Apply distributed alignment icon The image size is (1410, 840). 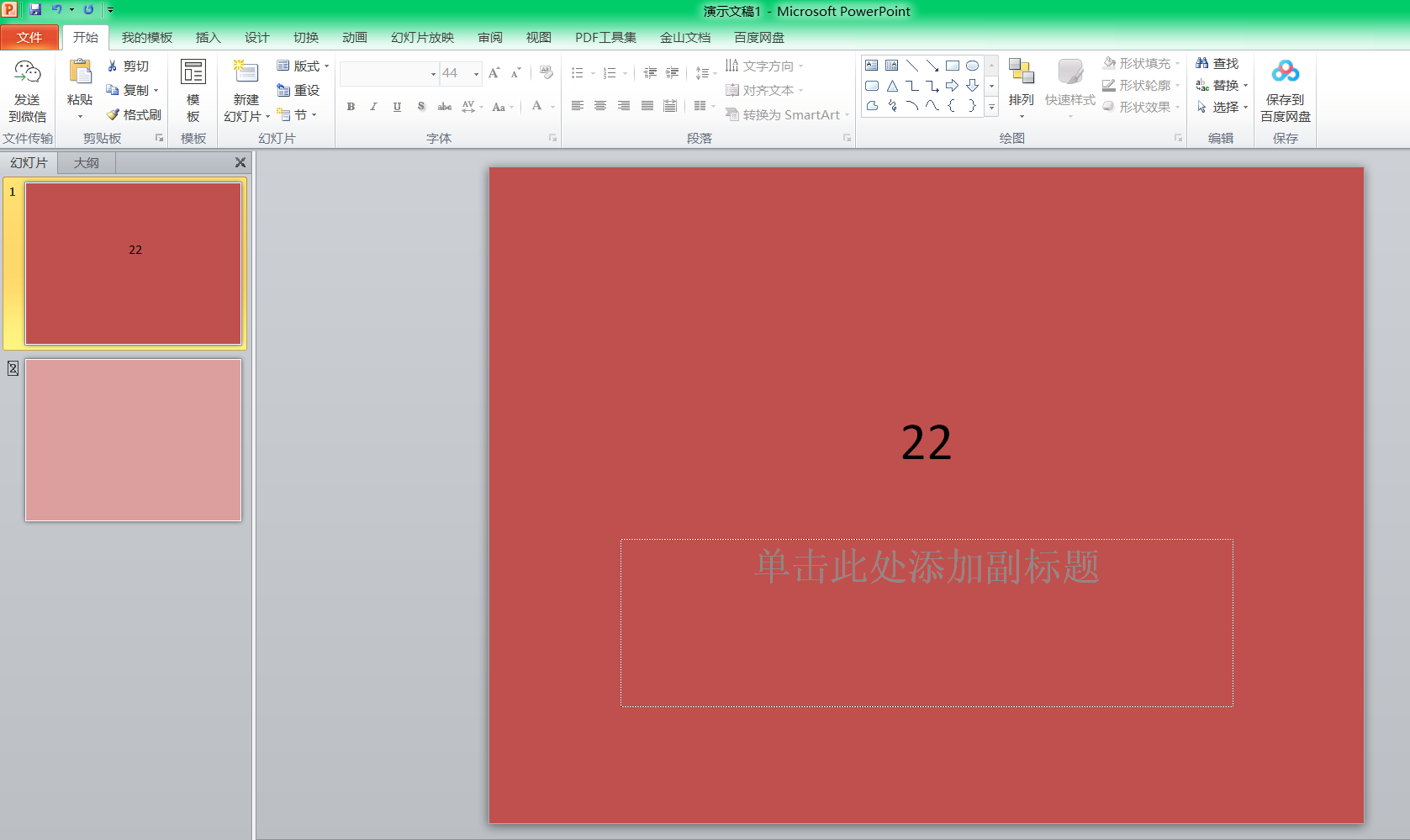[x=669, y=106]
